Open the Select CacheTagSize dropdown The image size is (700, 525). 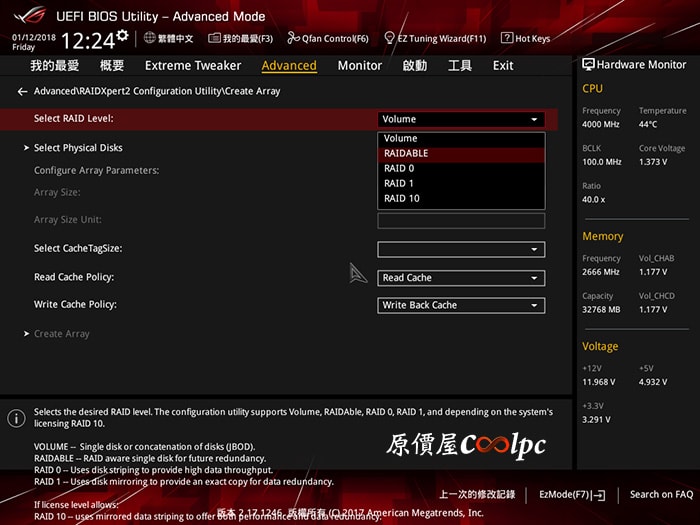coord(461,249)
